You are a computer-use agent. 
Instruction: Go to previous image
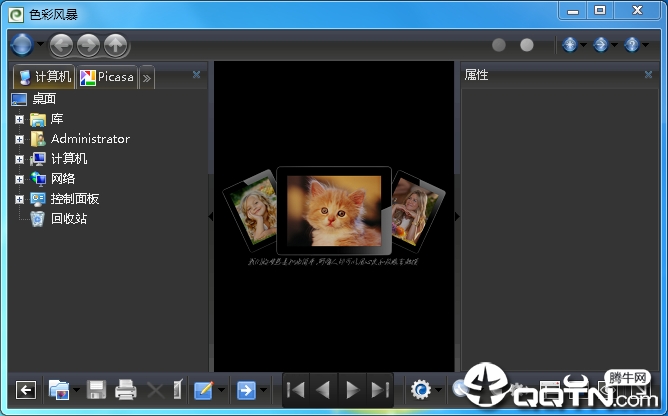[323, 390]
